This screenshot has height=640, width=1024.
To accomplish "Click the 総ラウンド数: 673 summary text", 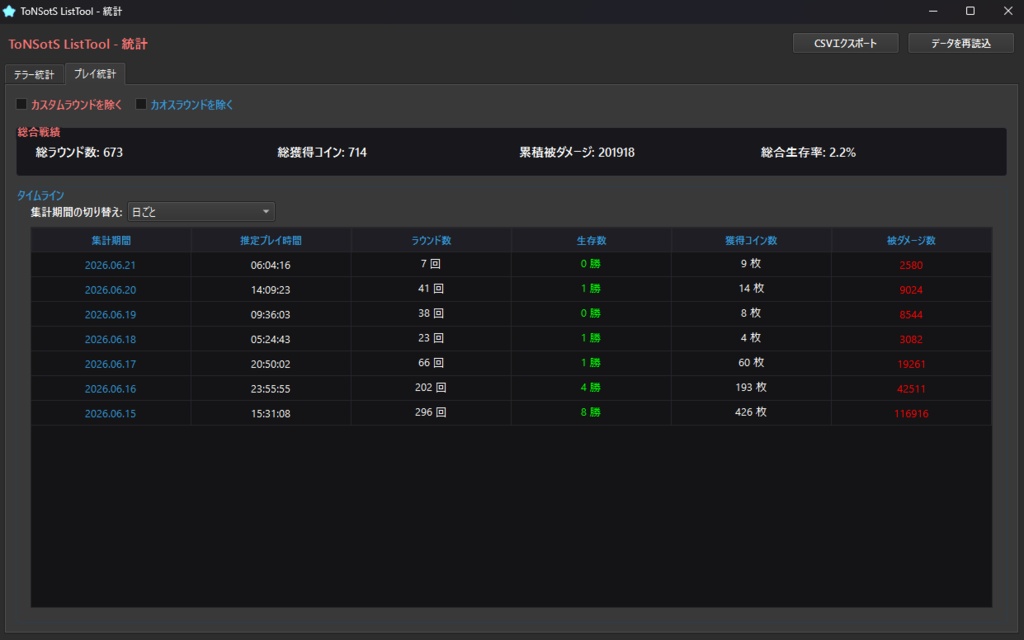I will click(79, 153).
